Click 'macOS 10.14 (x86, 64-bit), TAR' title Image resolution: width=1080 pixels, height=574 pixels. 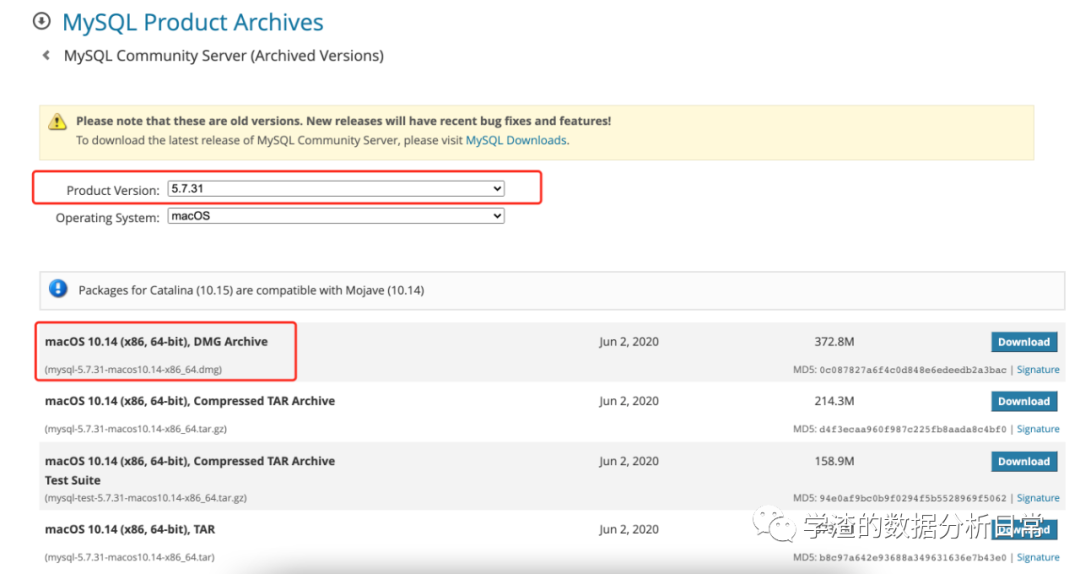130,530
